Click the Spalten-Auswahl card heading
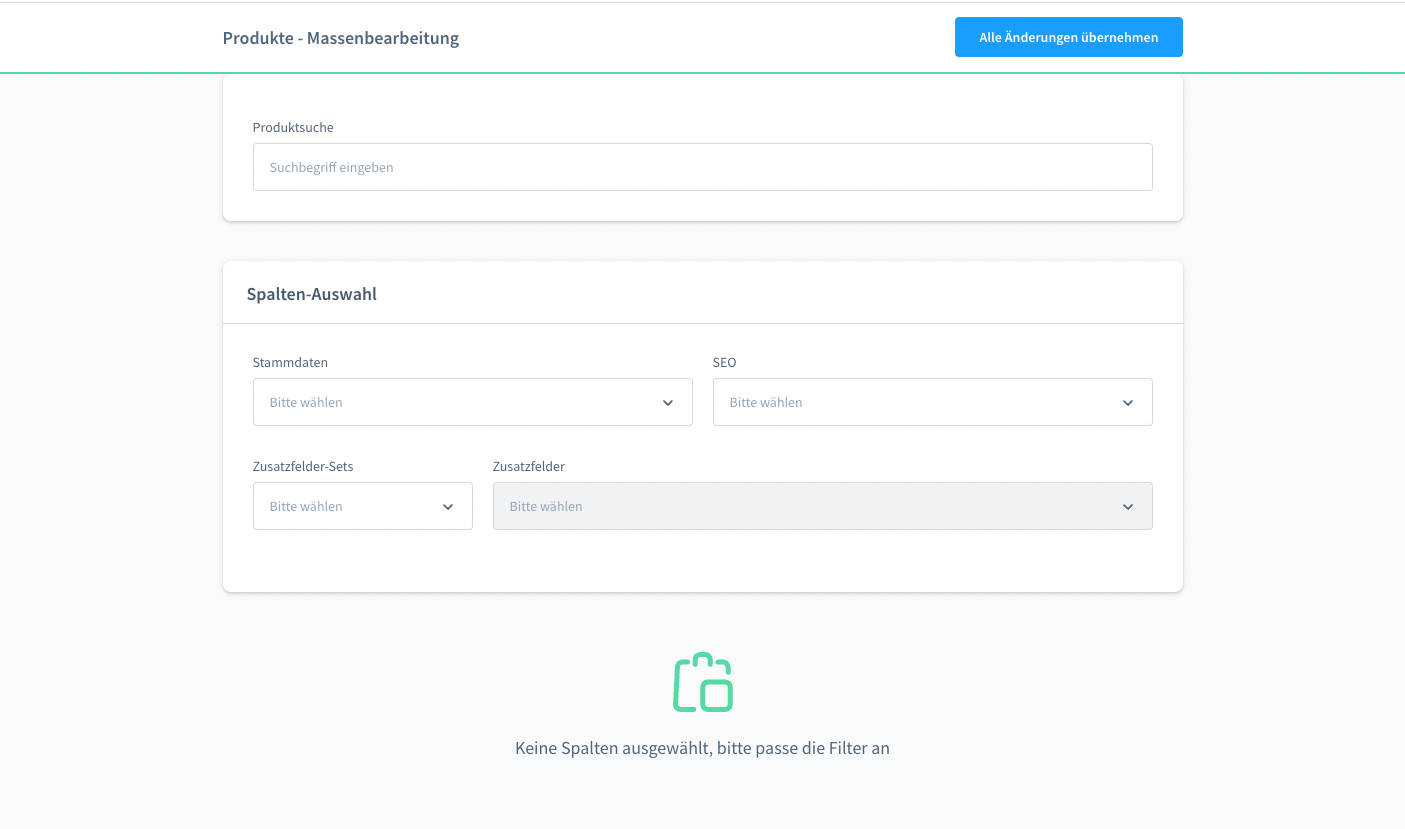The image size is (1405, 829). coord(311,294)
